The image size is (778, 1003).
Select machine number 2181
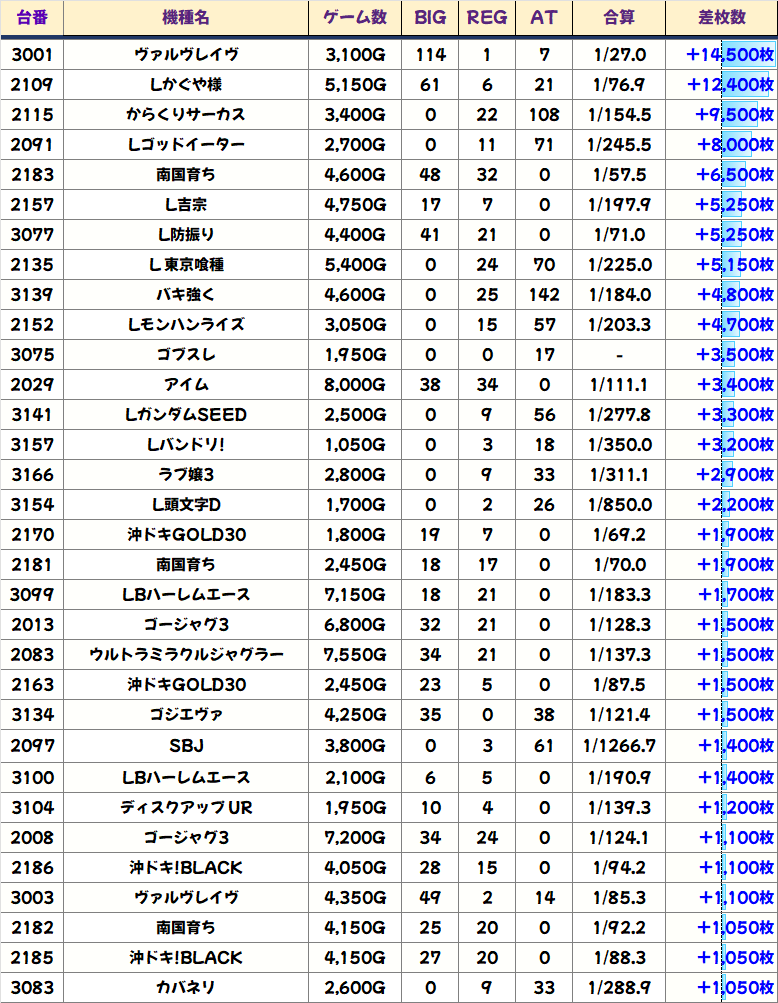pos(32,565)
